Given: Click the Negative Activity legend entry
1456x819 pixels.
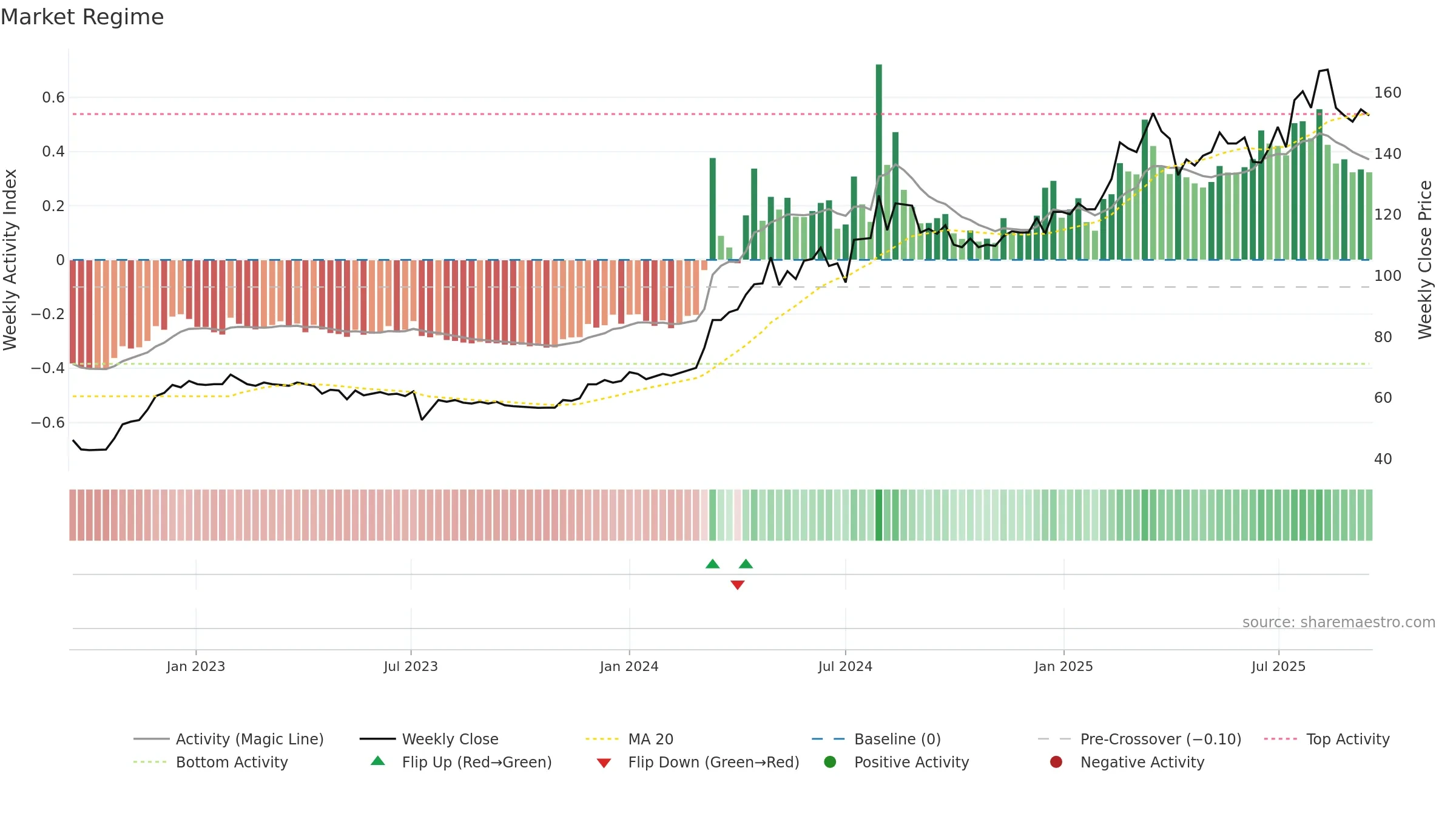Looking at the screenshot, I should [x=1127, y=762].
